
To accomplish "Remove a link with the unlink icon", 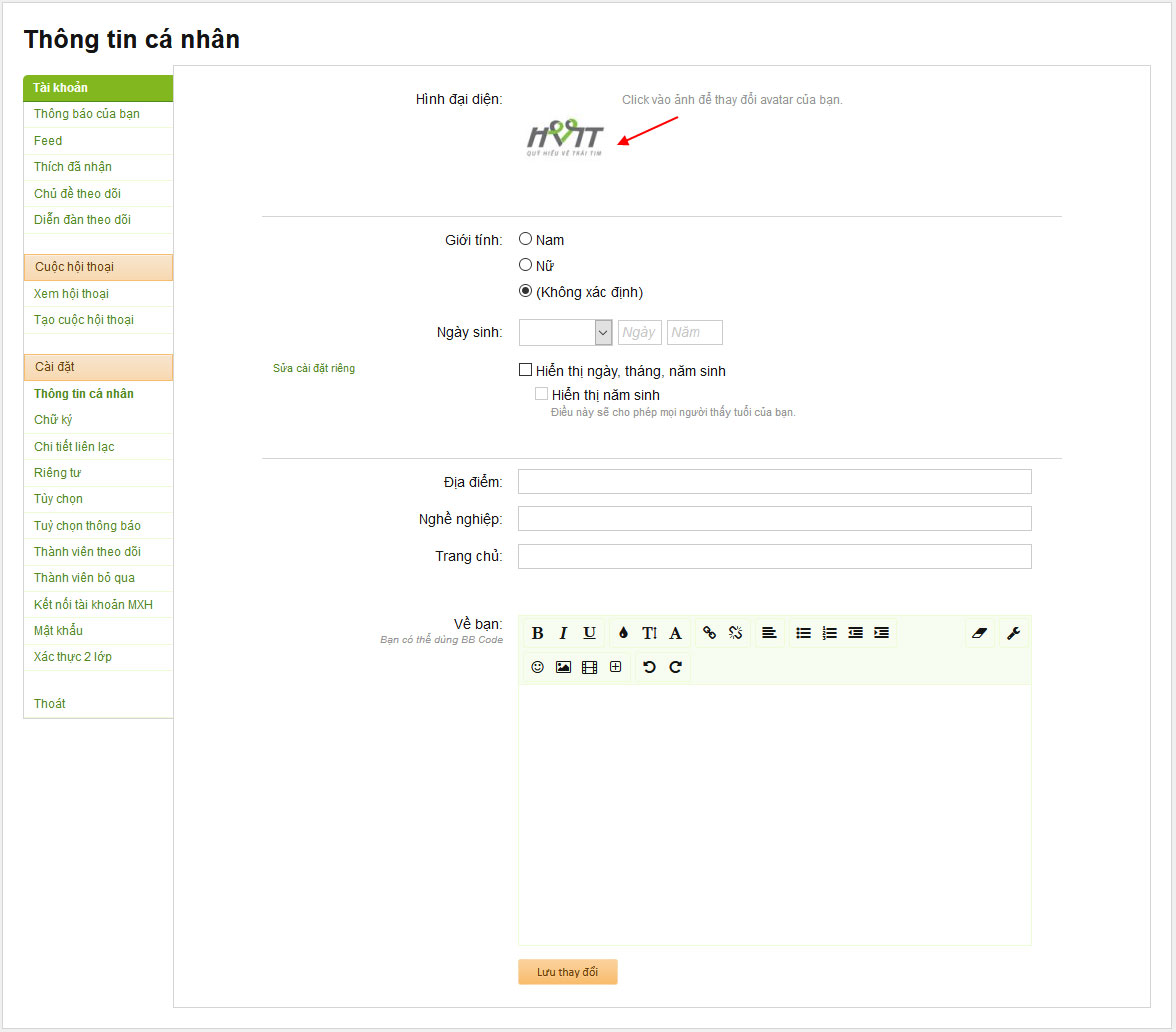I will (x=735, y=632).
